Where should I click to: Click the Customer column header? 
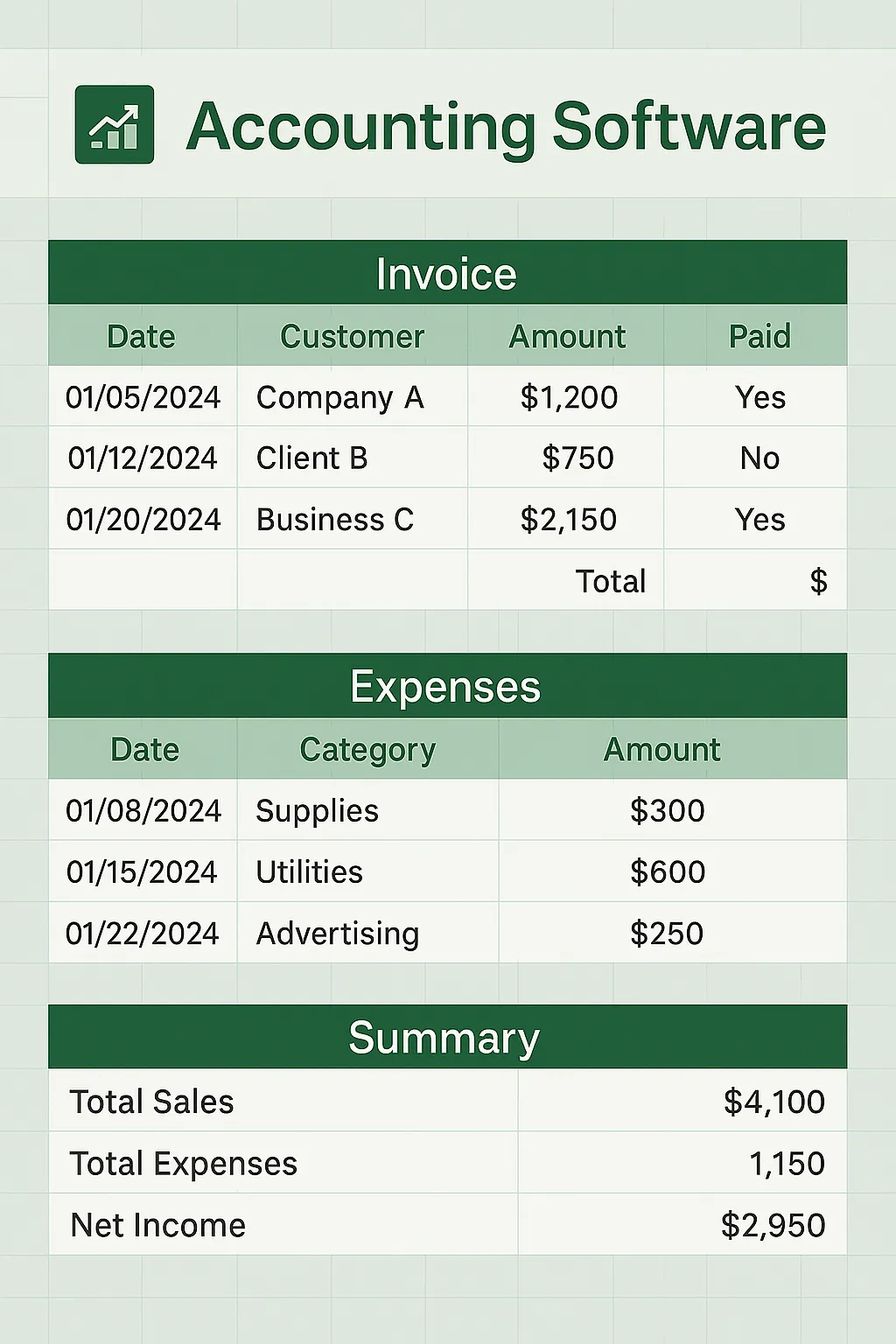pos(353,335)
